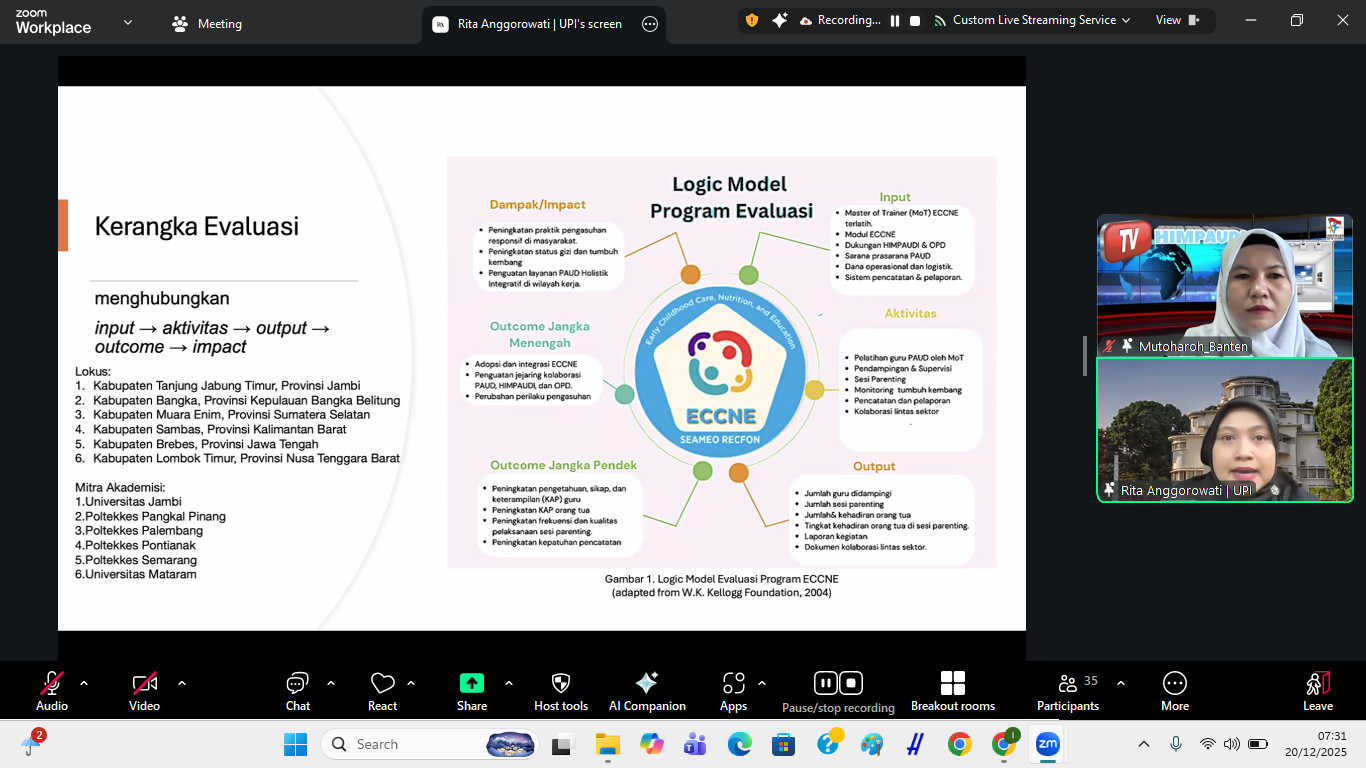
Task: Open the Apps panel
Action: 733,691
